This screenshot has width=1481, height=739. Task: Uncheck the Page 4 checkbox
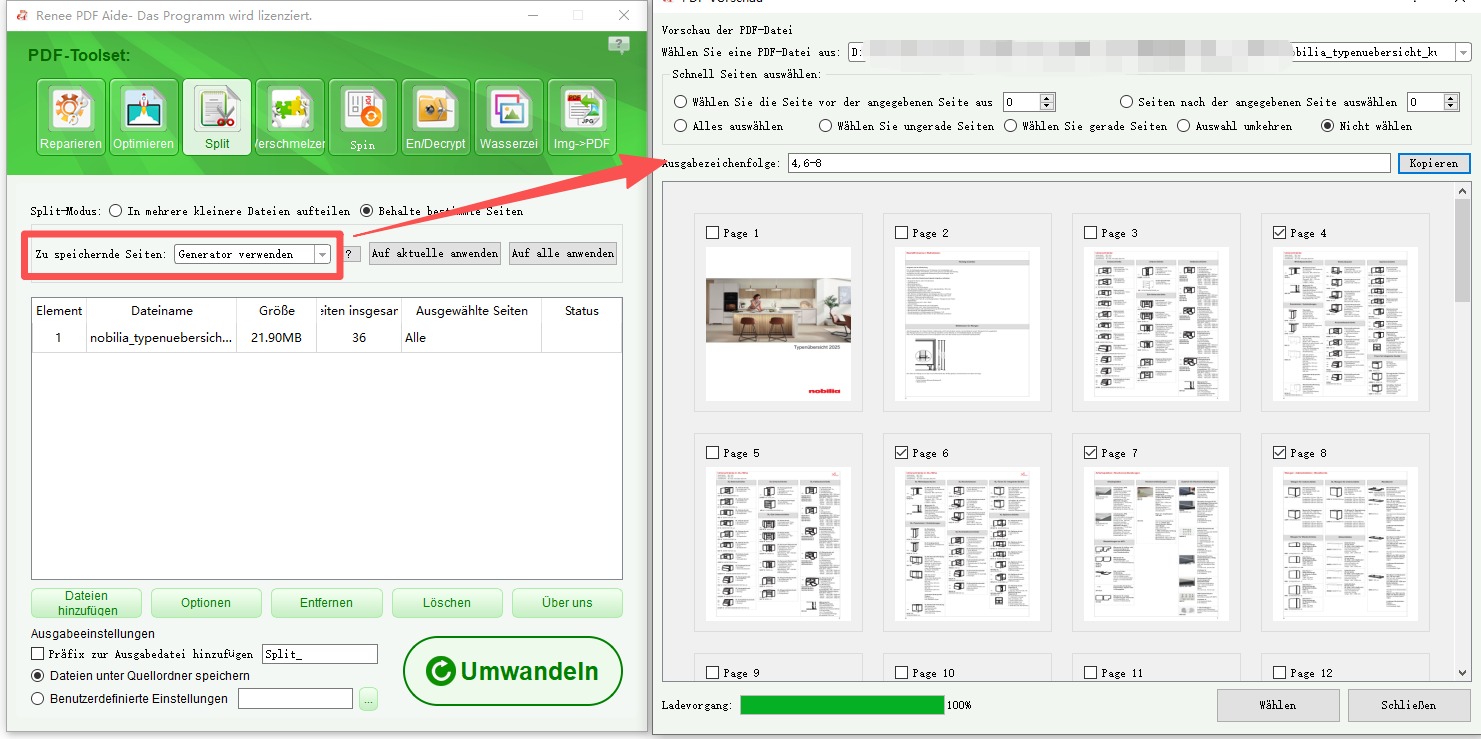pos(1280,233)
